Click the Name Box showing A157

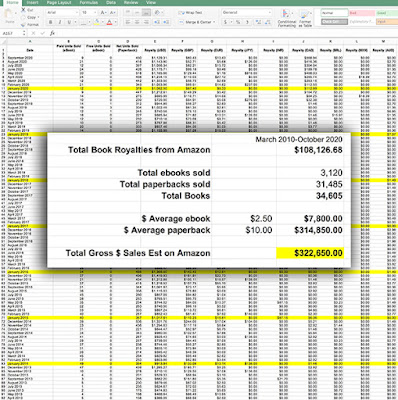[12, 33]
